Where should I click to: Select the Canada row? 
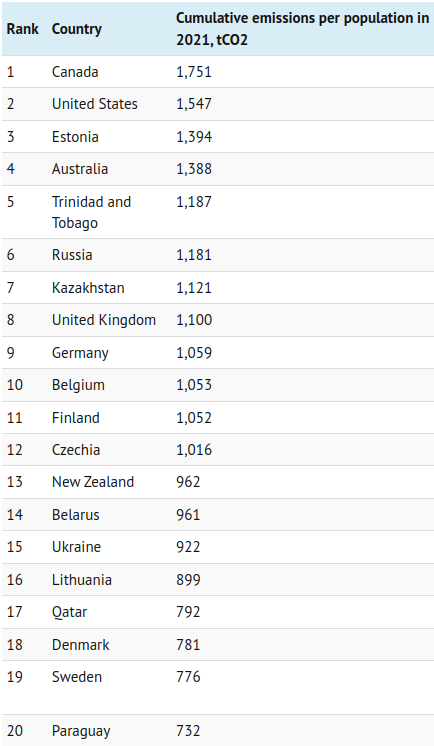(x=217, y=72)
